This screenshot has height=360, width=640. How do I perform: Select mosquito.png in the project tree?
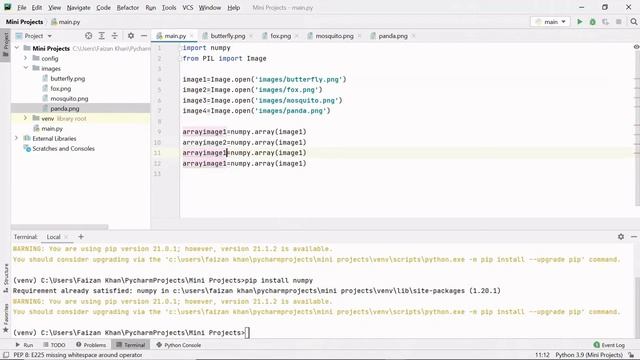(69, 98)
